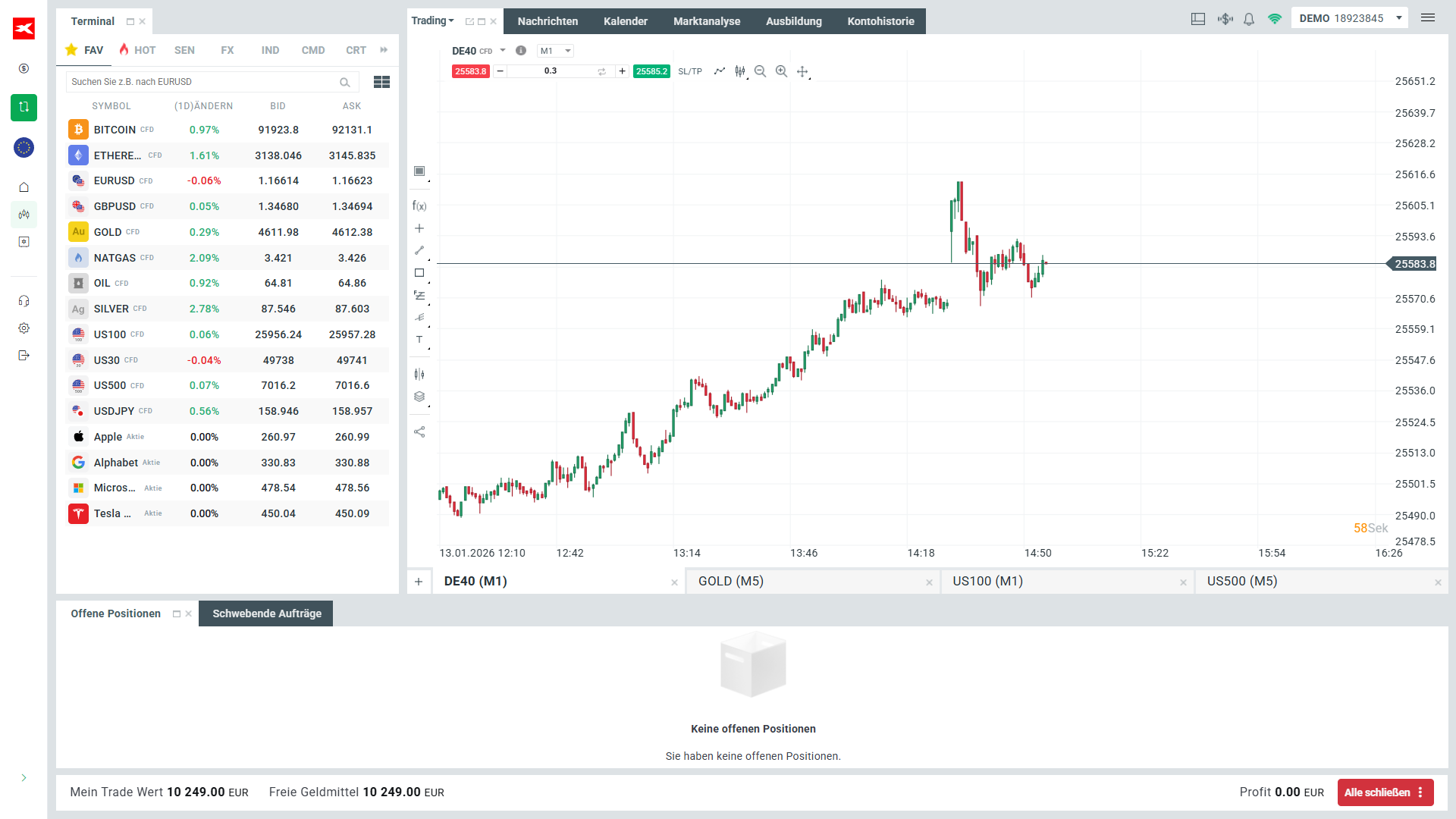This screenshot has height=819, width=1456.
Task: Click the XTB logo icon
Action: 24,29
